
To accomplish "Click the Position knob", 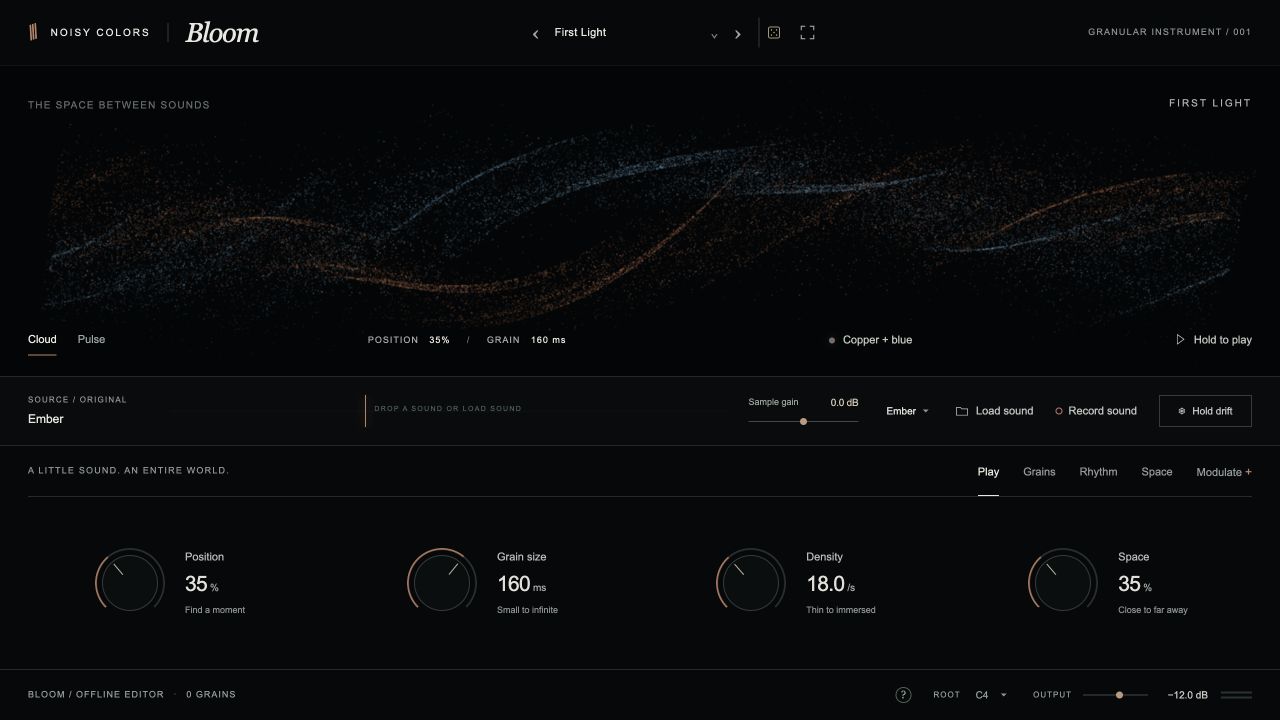I will [x=130, y=581].
